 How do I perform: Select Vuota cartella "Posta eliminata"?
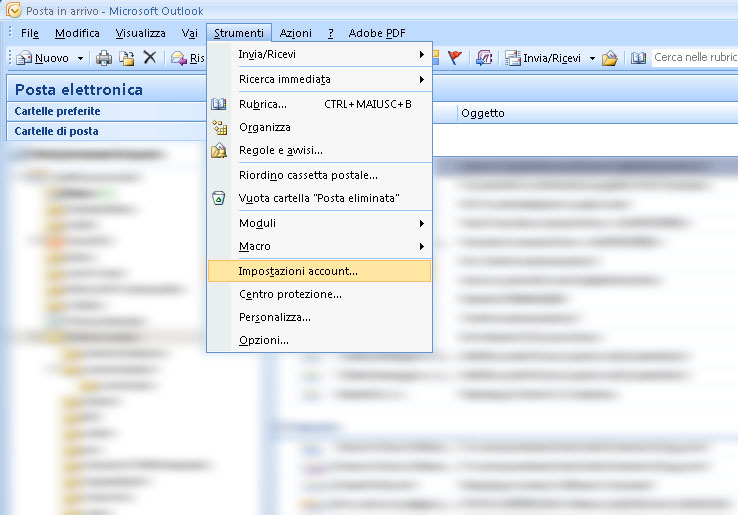(x=320, y=198)
